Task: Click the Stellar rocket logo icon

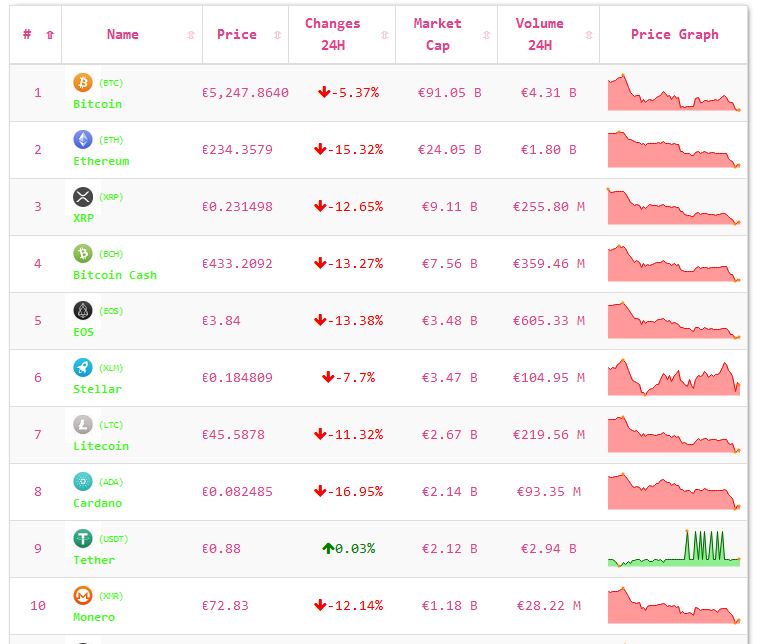Action: [83, 367]
